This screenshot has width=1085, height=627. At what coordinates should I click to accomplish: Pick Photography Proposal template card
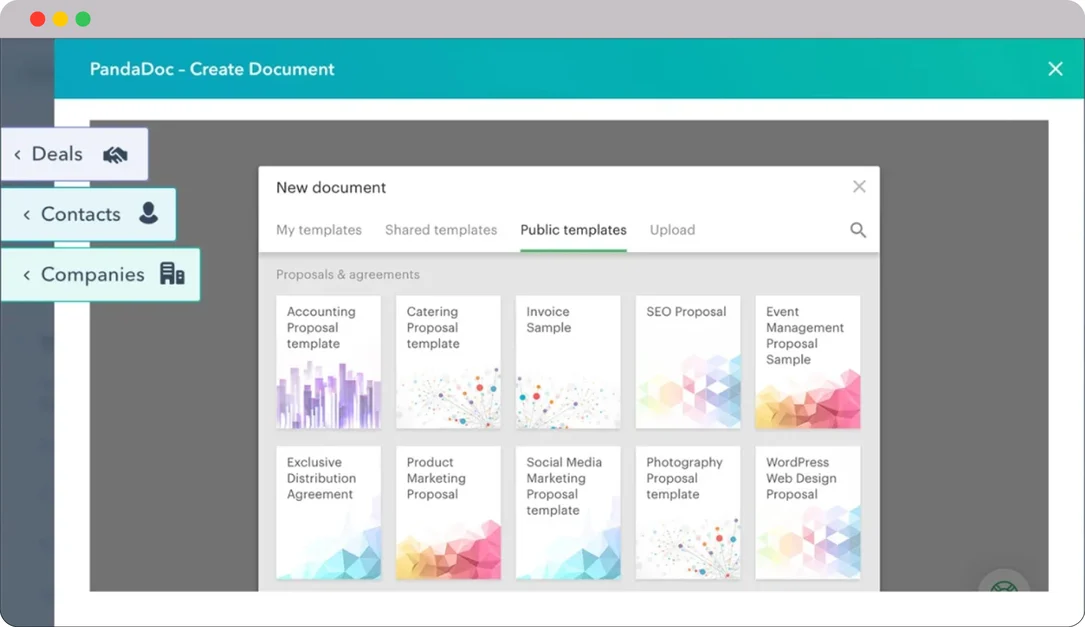click(x=689, y=512)
